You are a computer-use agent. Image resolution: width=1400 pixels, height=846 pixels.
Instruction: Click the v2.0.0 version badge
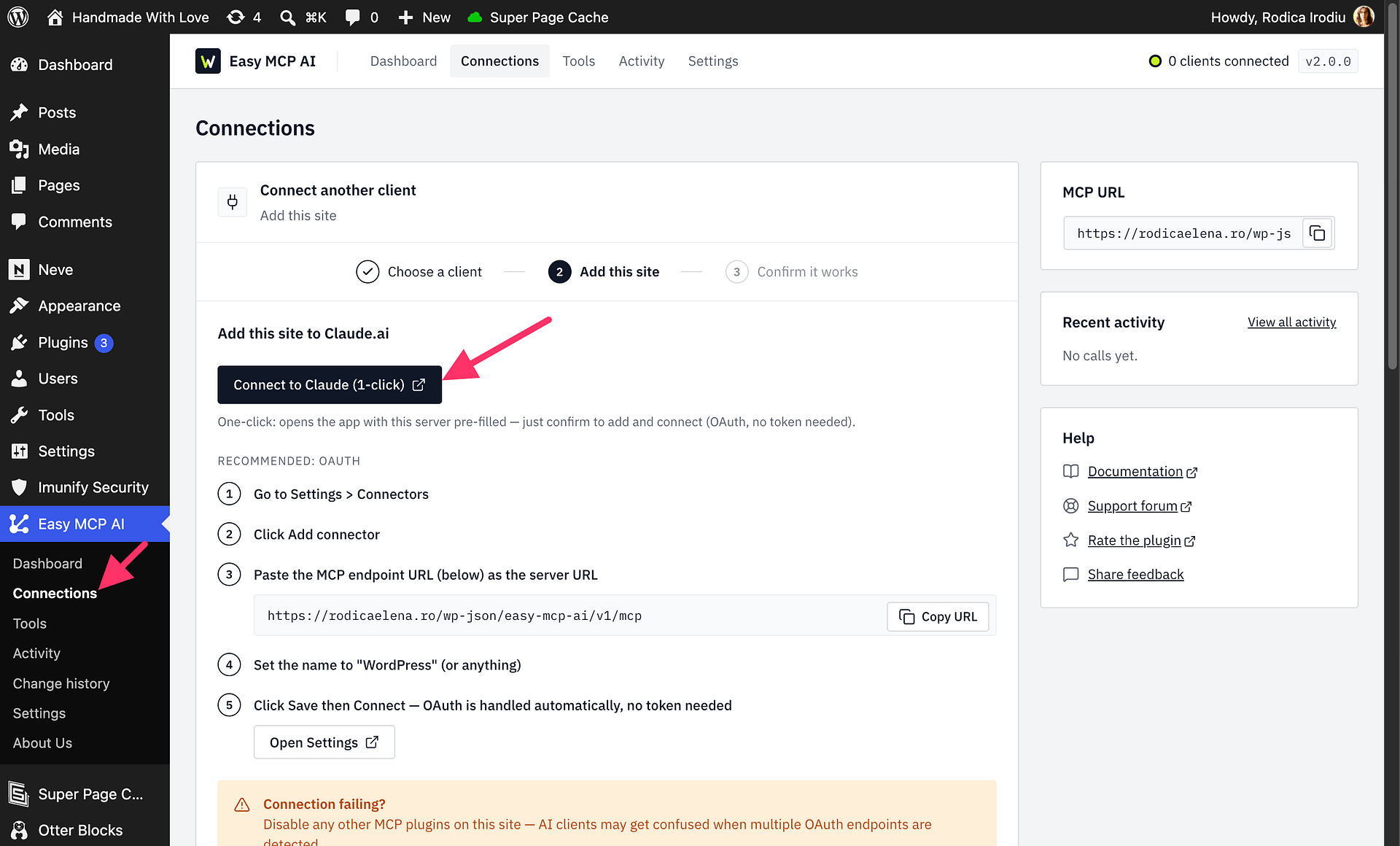pyautogui.click(x=1328, y=61)
